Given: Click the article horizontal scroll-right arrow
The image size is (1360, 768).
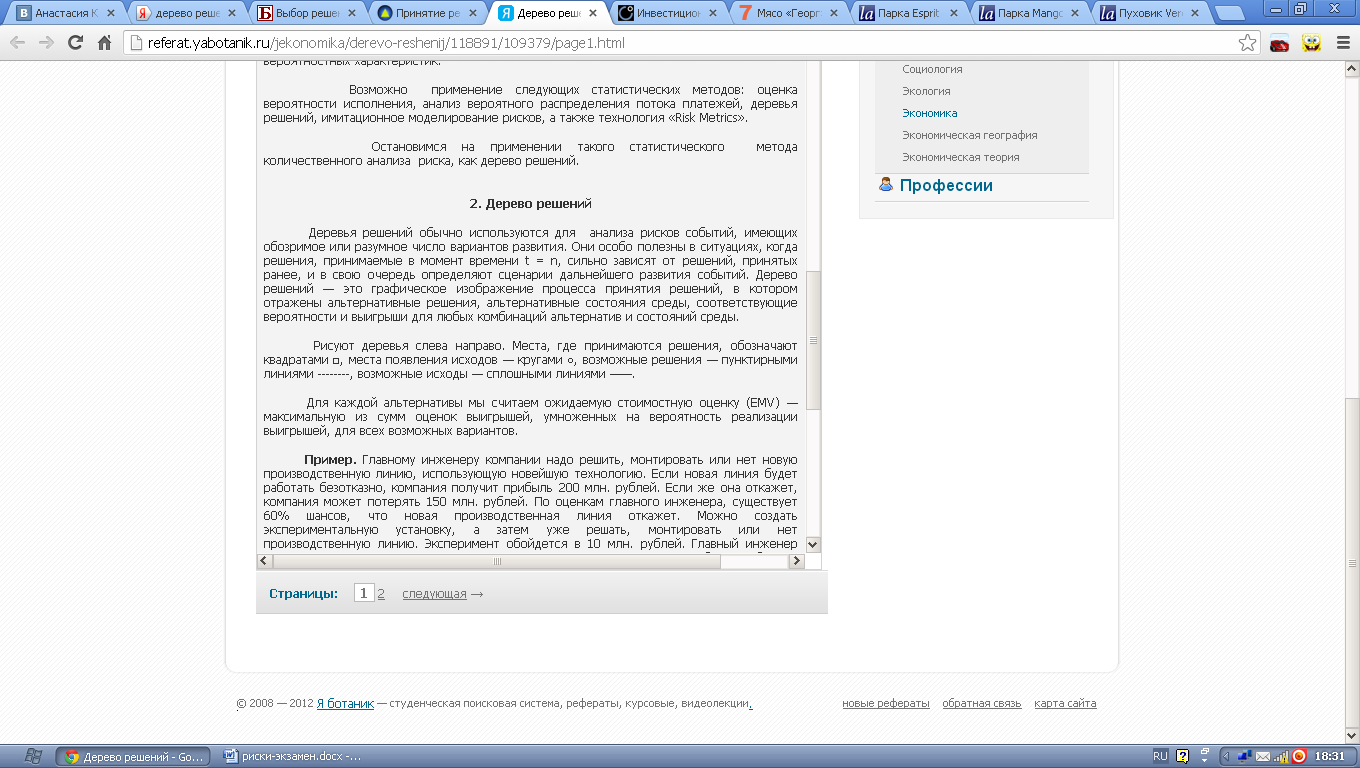Looking at the screenshot, I should [x=796, y=562].
